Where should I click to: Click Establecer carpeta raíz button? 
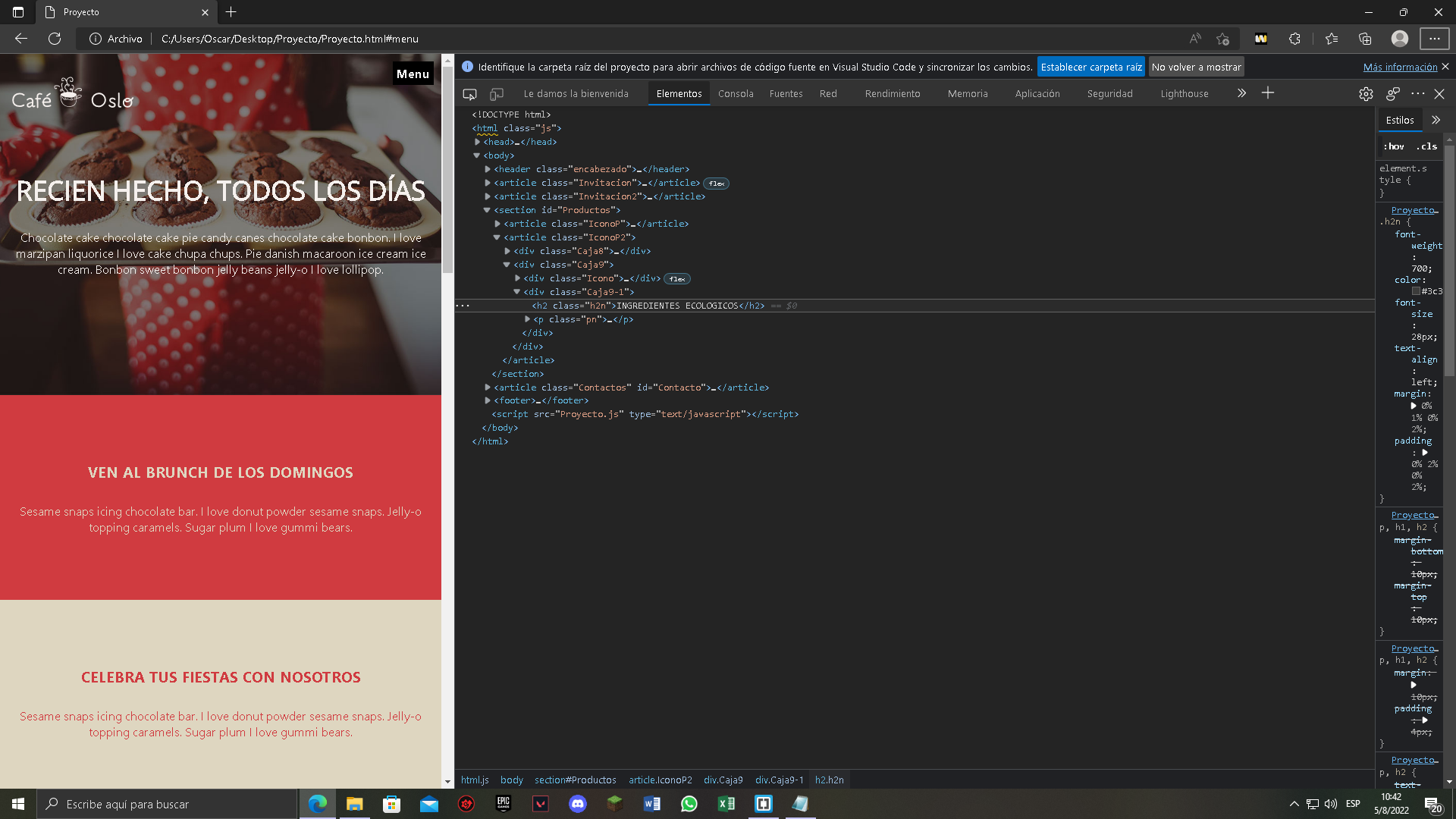click(1090, 67)
